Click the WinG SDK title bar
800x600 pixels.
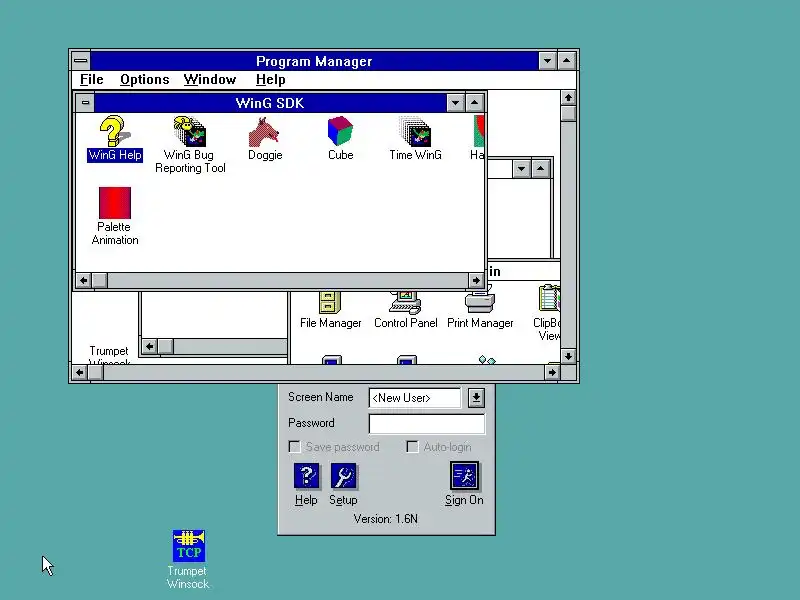pos(270,103)
